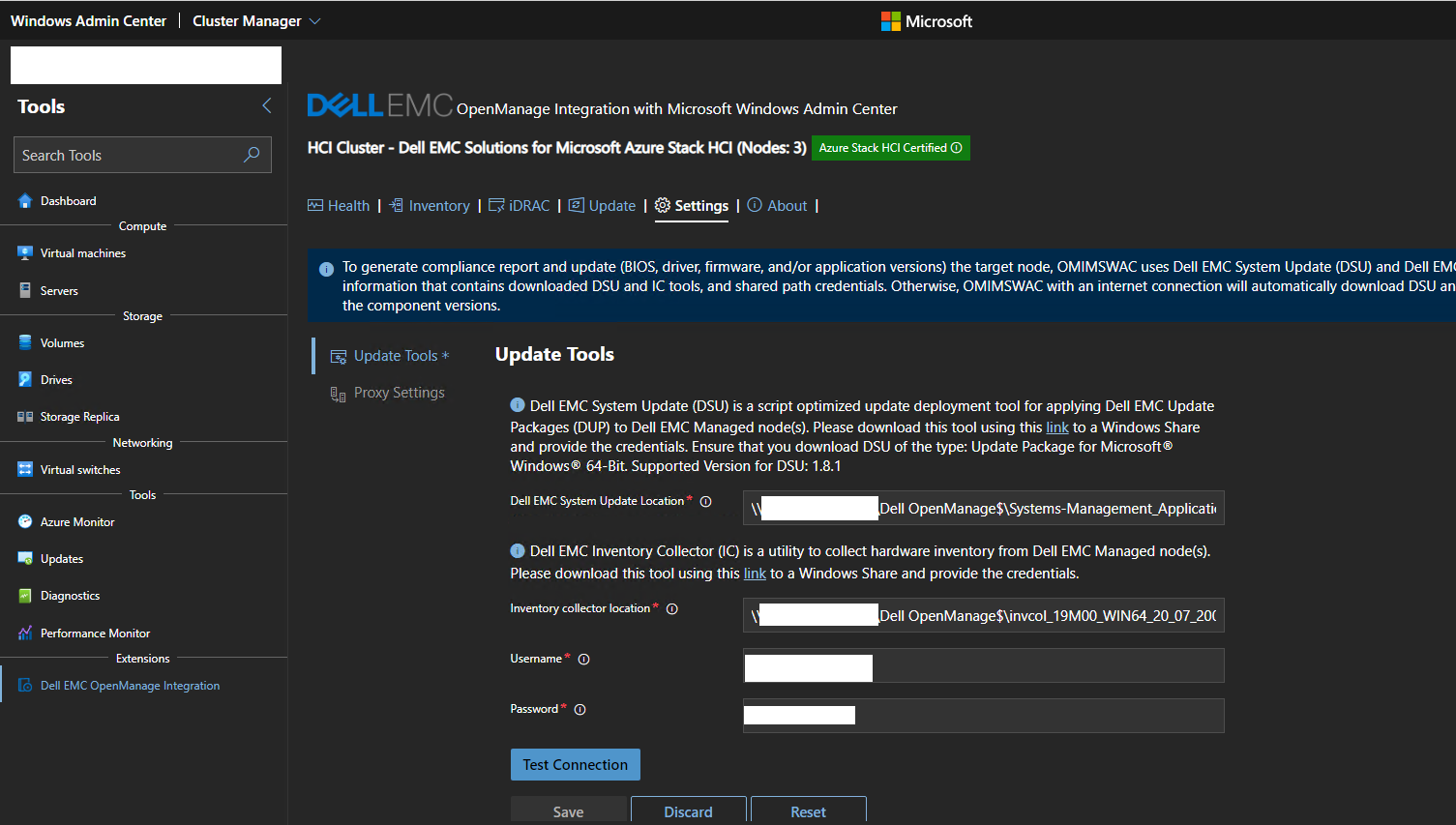Click the Microsoft logo
The width and height of the screenshot is (1456, 825).
tap(926, 21)
